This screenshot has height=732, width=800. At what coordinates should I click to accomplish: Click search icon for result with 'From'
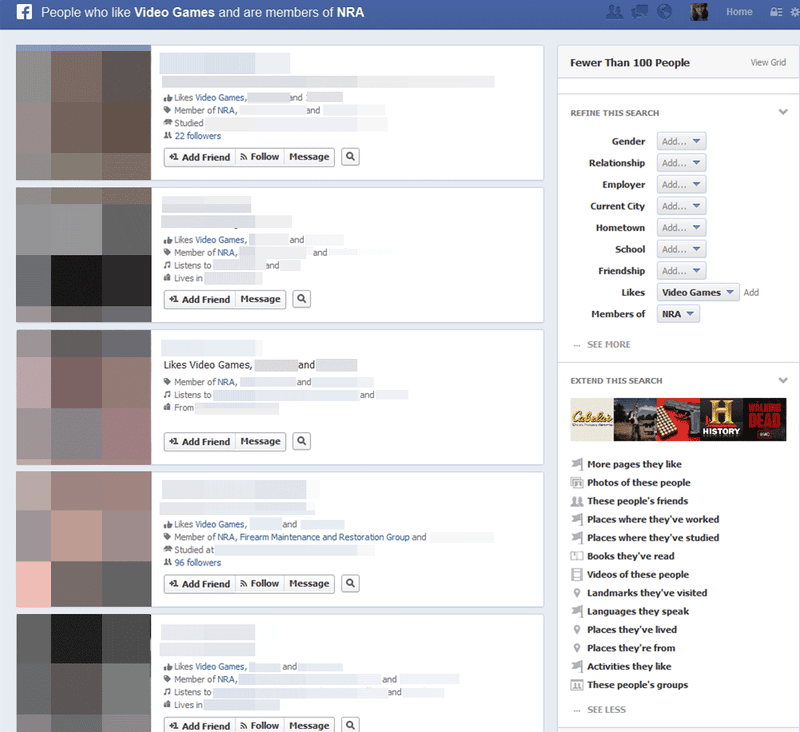302,441
